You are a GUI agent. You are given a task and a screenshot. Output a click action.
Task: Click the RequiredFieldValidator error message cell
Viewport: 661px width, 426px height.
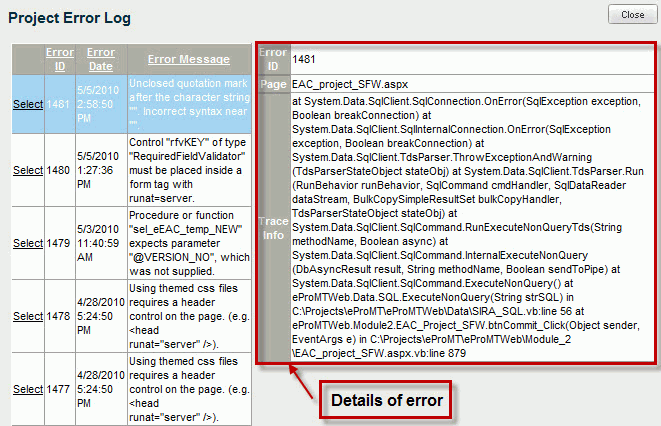(187, 171)
